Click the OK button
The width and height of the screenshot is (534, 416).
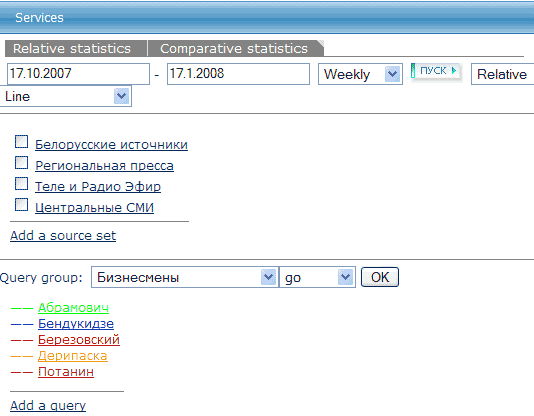(x=380, y=277)
